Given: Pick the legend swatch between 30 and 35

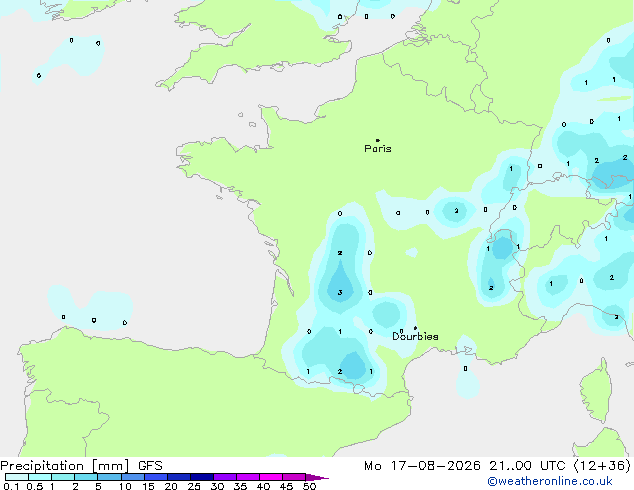Looking at the screenshot, I should point(225,477).
